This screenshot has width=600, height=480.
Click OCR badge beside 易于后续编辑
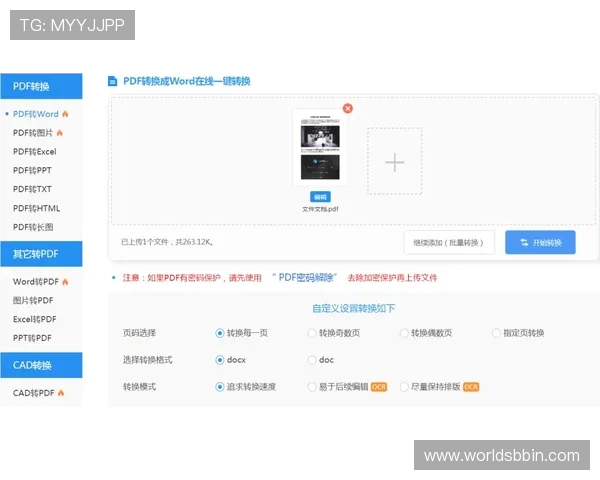click(x=379, y=387)
